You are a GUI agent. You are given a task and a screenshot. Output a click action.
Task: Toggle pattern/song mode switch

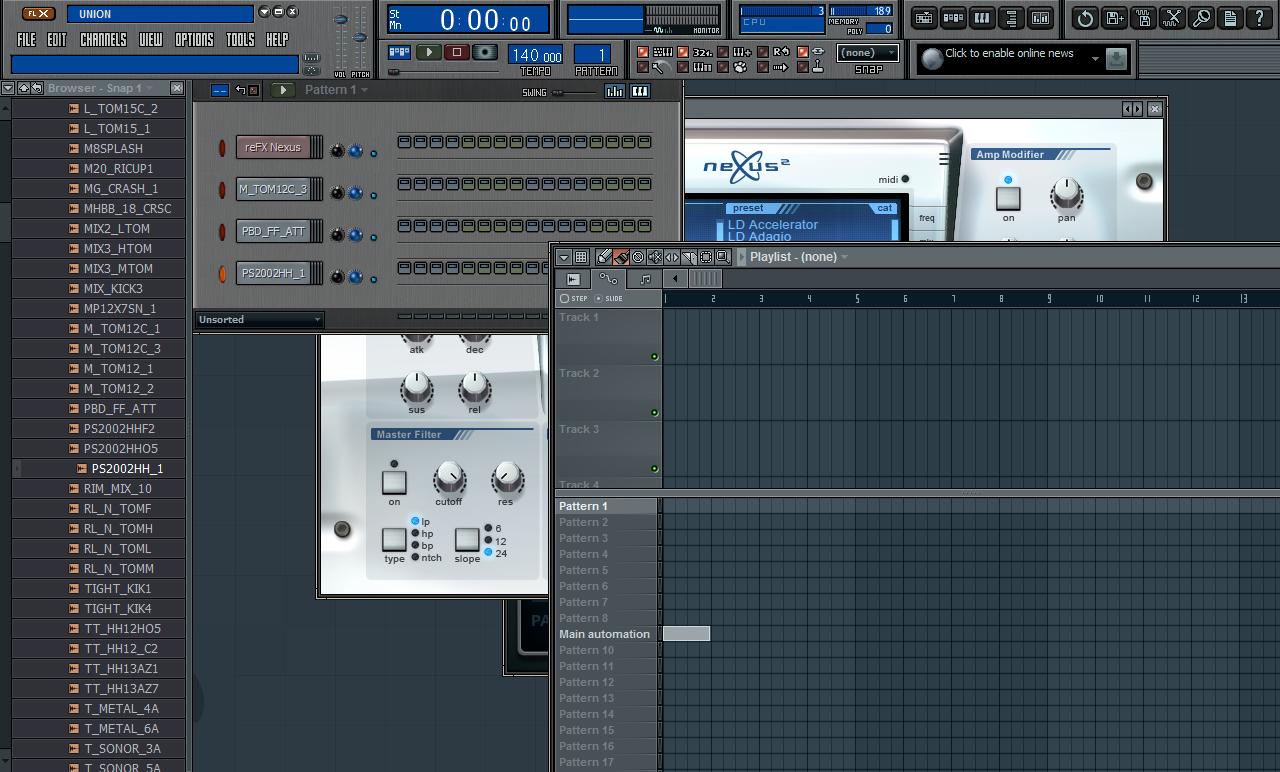pos(401,53)
